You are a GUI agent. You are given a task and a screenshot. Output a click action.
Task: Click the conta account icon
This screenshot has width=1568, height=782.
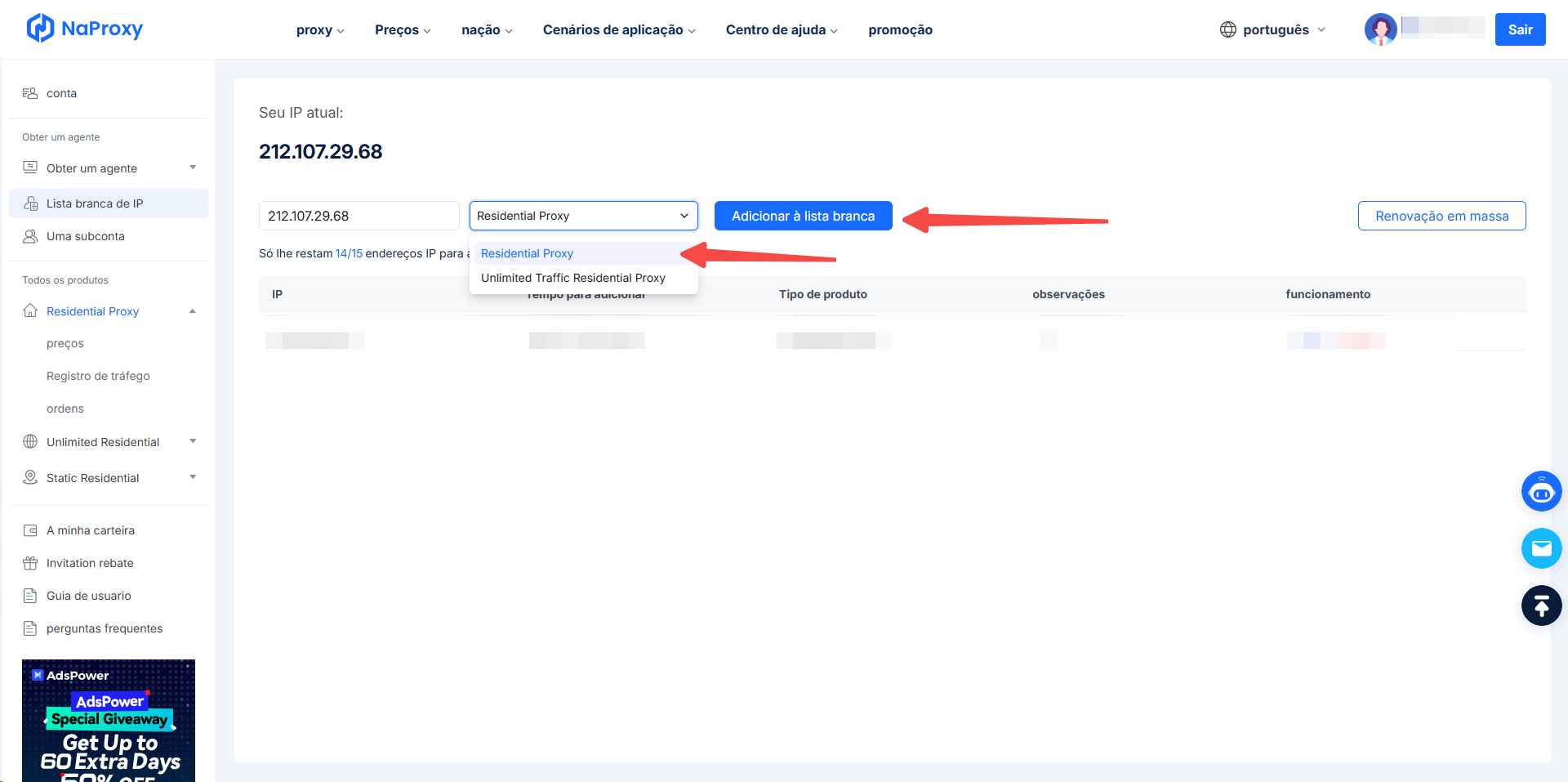[30, 93]
